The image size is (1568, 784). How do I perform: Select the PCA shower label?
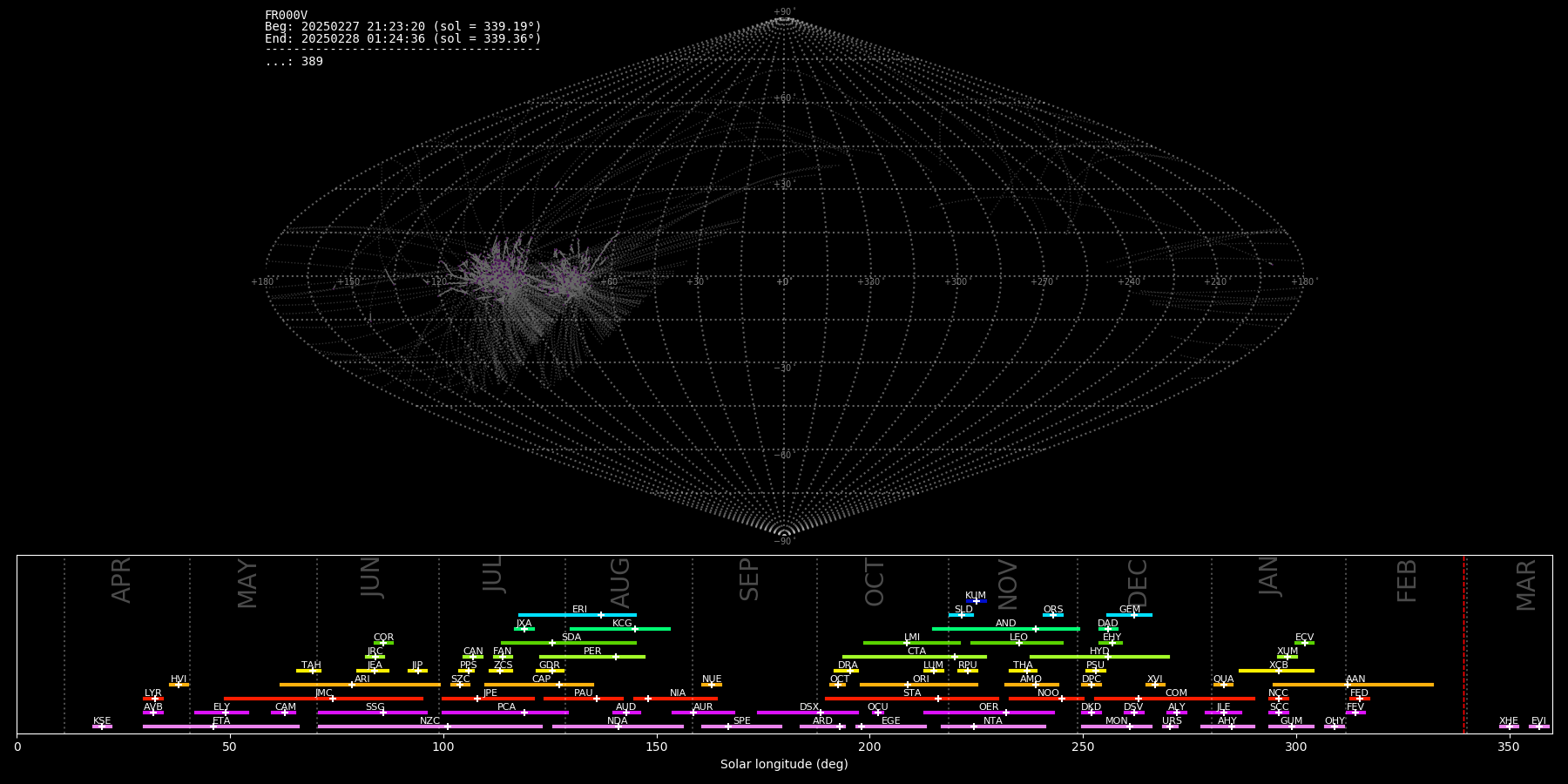click(x=506, y=707)
